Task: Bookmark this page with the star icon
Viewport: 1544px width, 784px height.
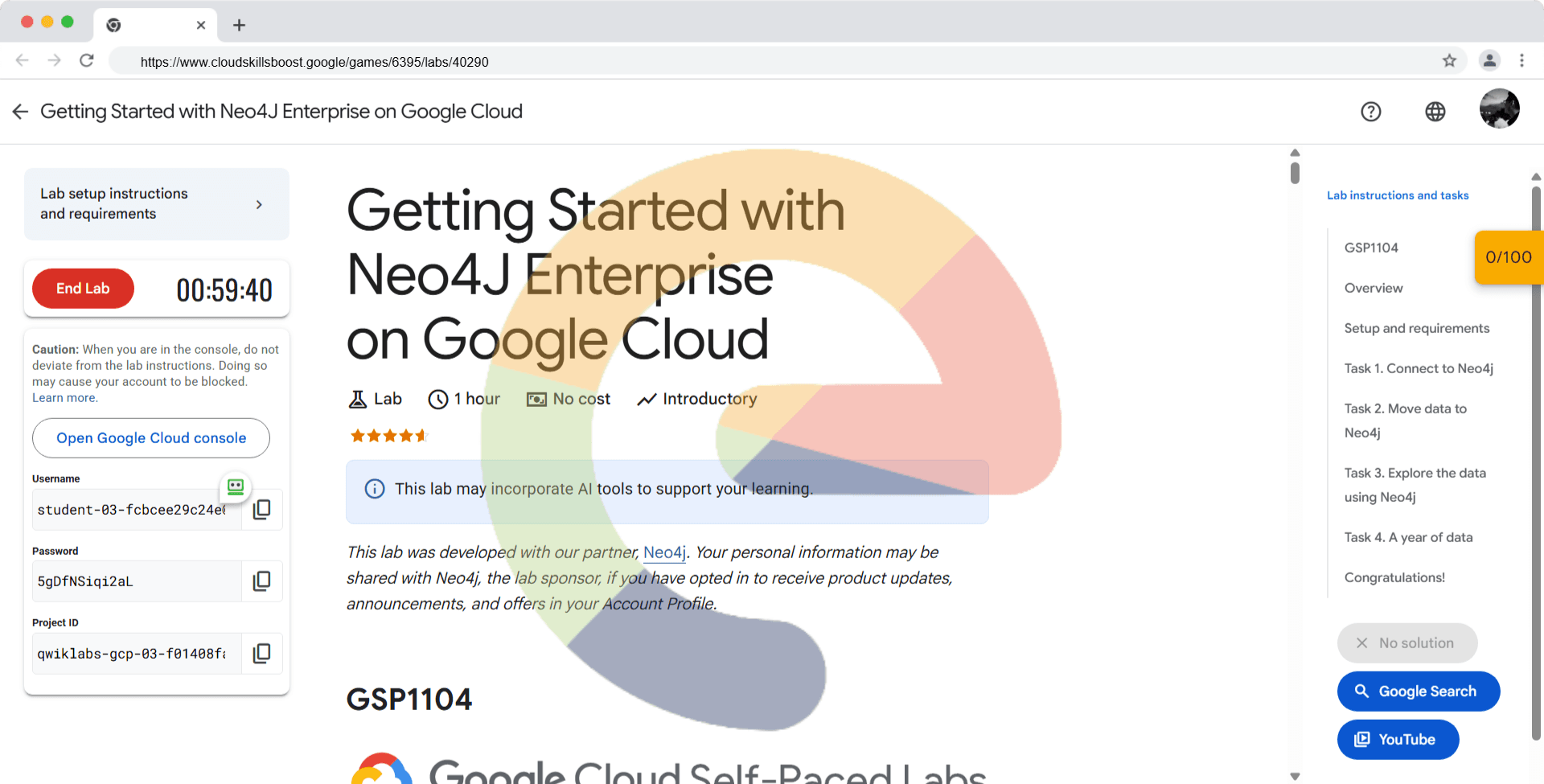Action: [x=1449, y=60]
